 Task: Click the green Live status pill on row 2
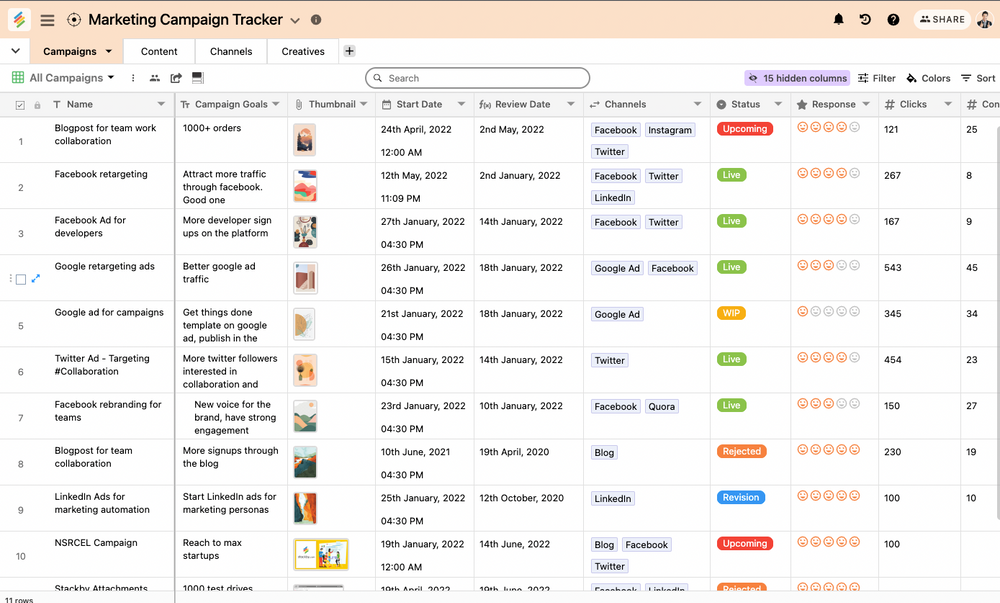731,174
